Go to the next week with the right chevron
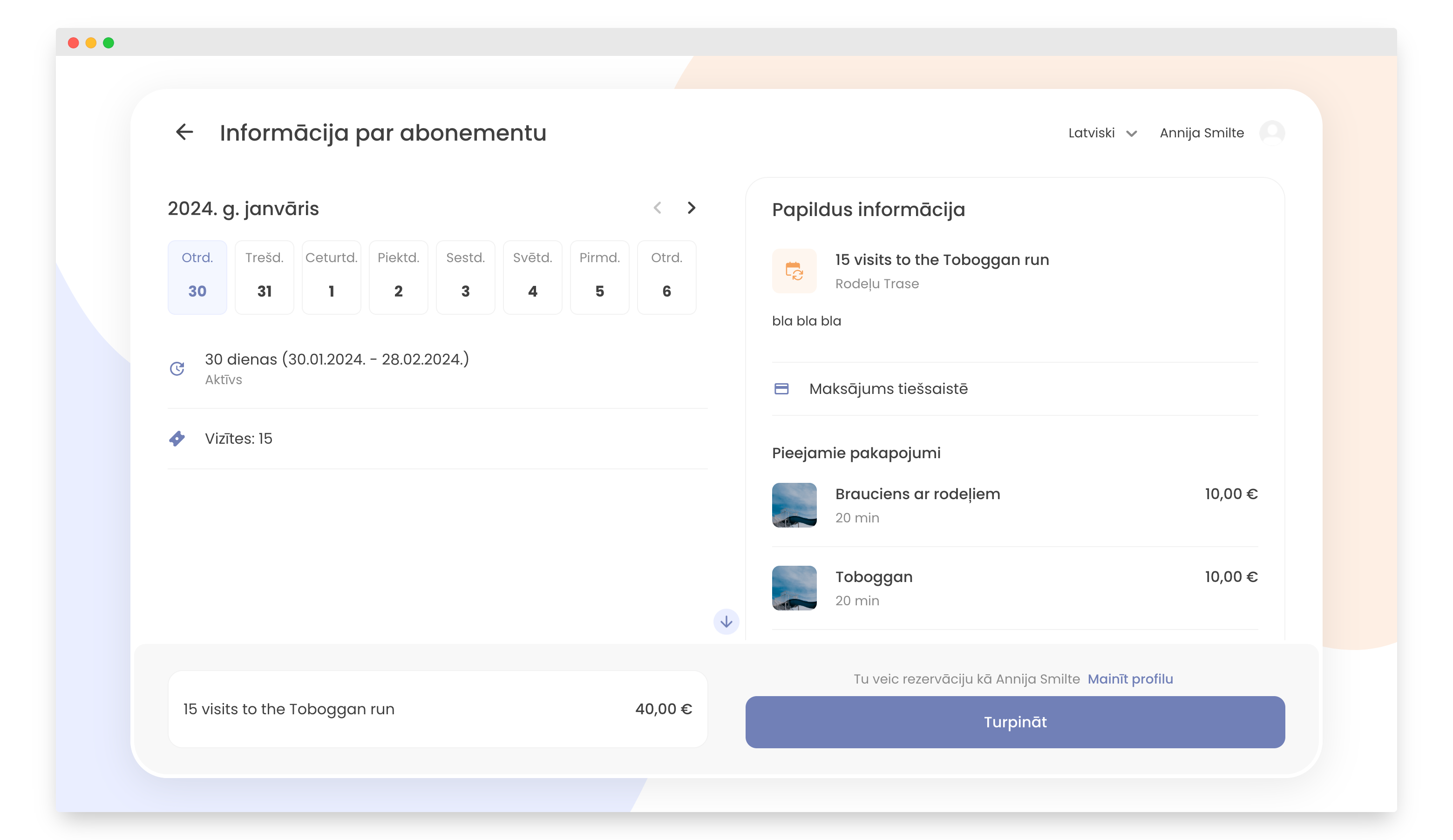 691,208
